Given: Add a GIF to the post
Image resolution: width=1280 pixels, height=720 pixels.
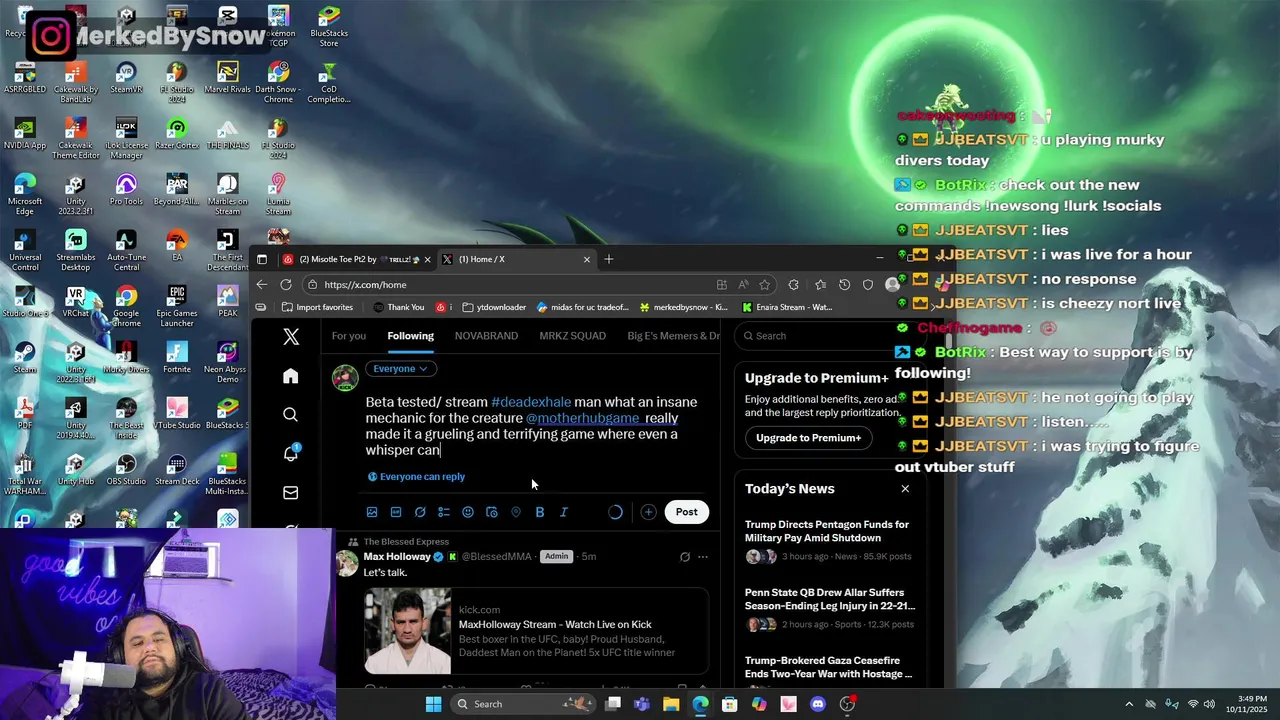Looking at the screenshot, I should click(396, 512).
